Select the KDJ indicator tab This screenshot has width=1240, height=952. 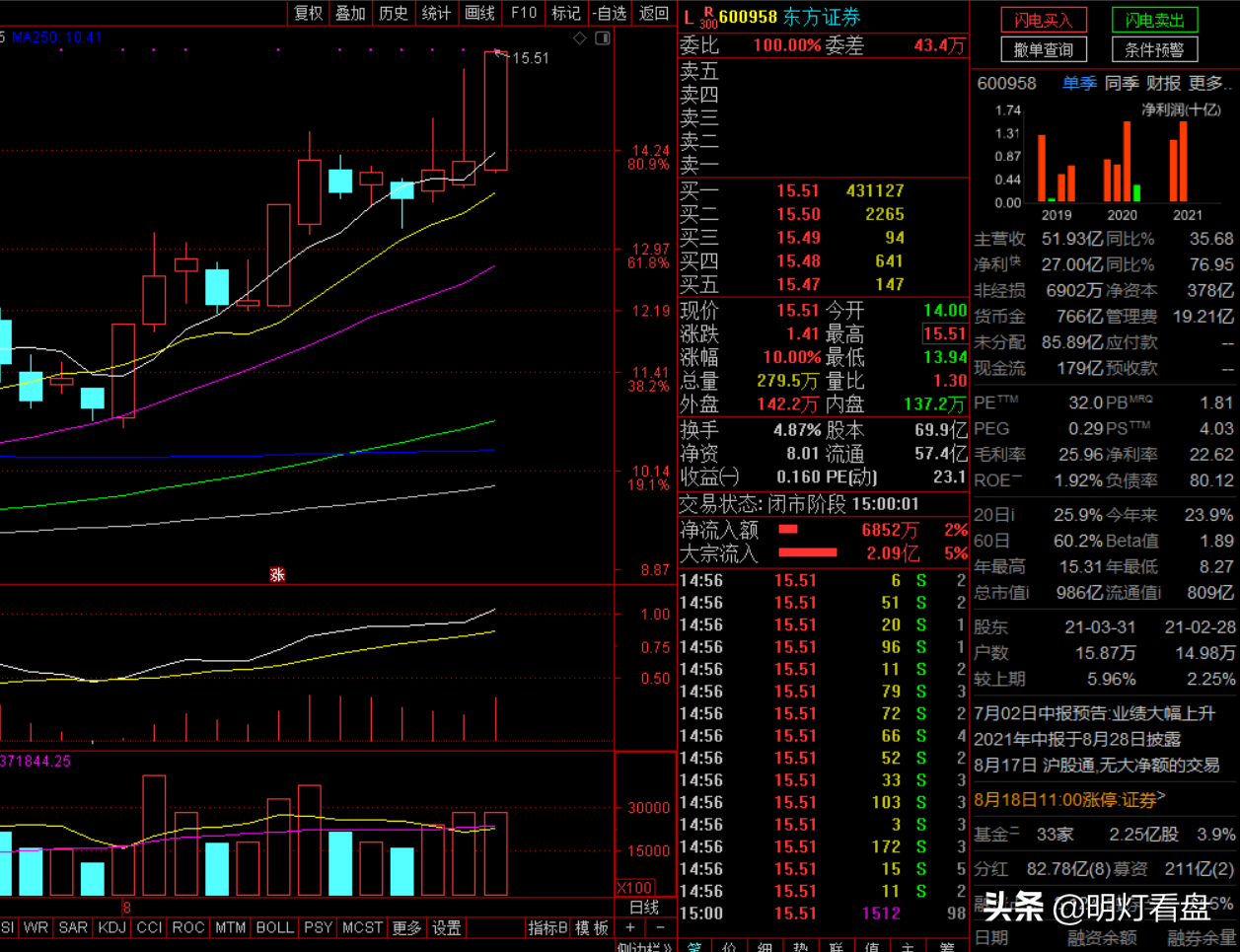point(112,928)
